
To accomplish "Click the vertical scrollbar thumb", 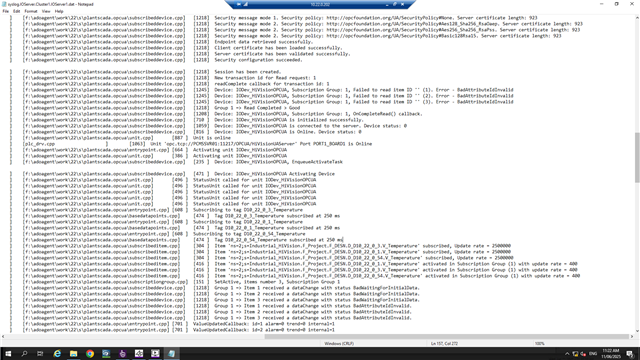I will point(637,158).
